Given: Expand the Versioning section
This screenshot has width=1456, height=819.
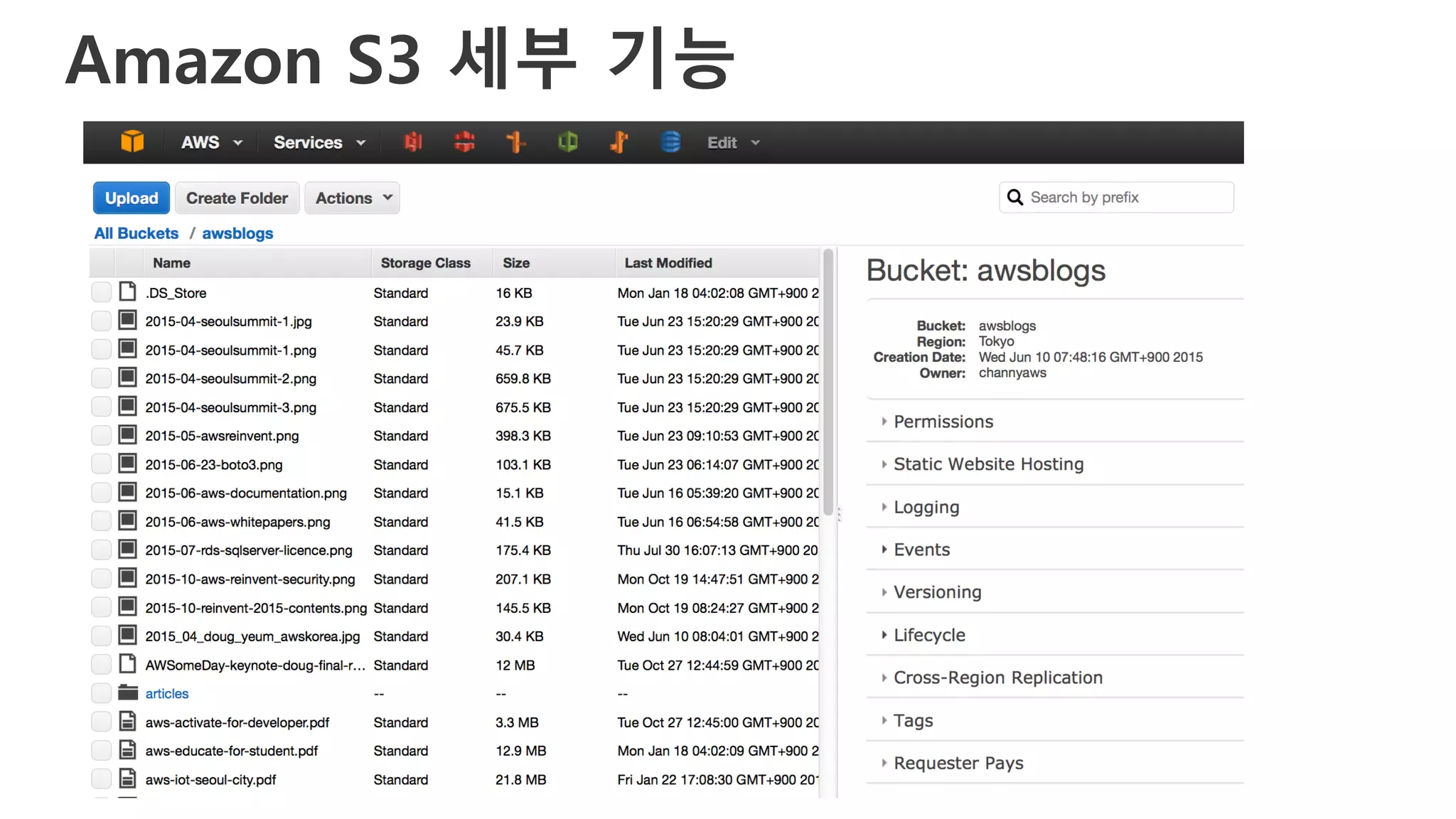Looking at the screenshot, I should pos(937,592).
